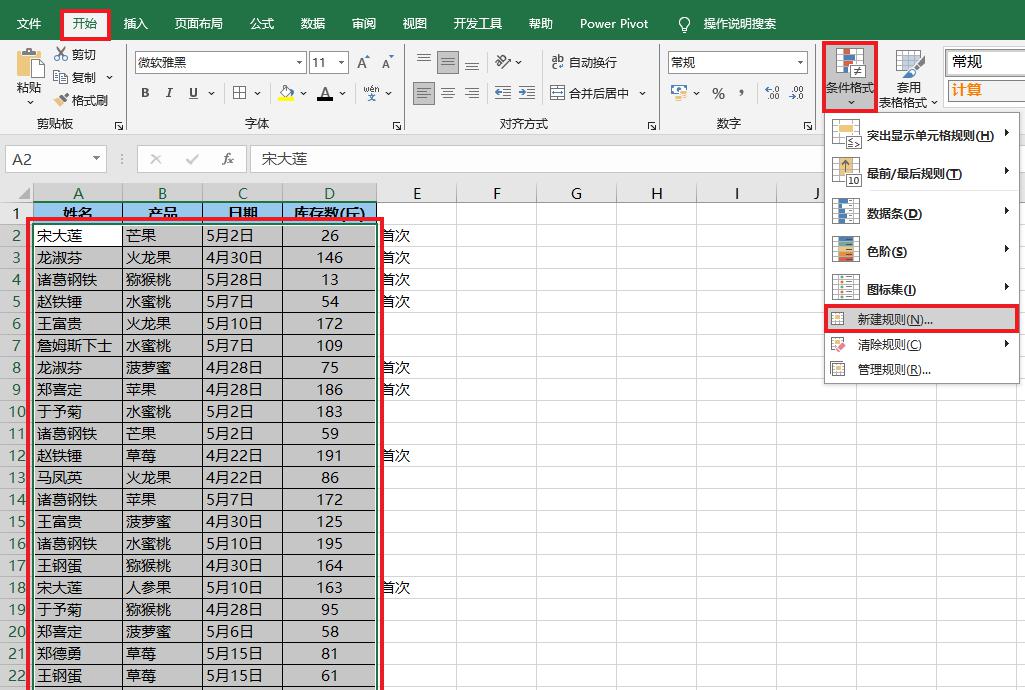Toggle bold formatting
Viewport: 1025px width, 690px height.
[145, 93]
